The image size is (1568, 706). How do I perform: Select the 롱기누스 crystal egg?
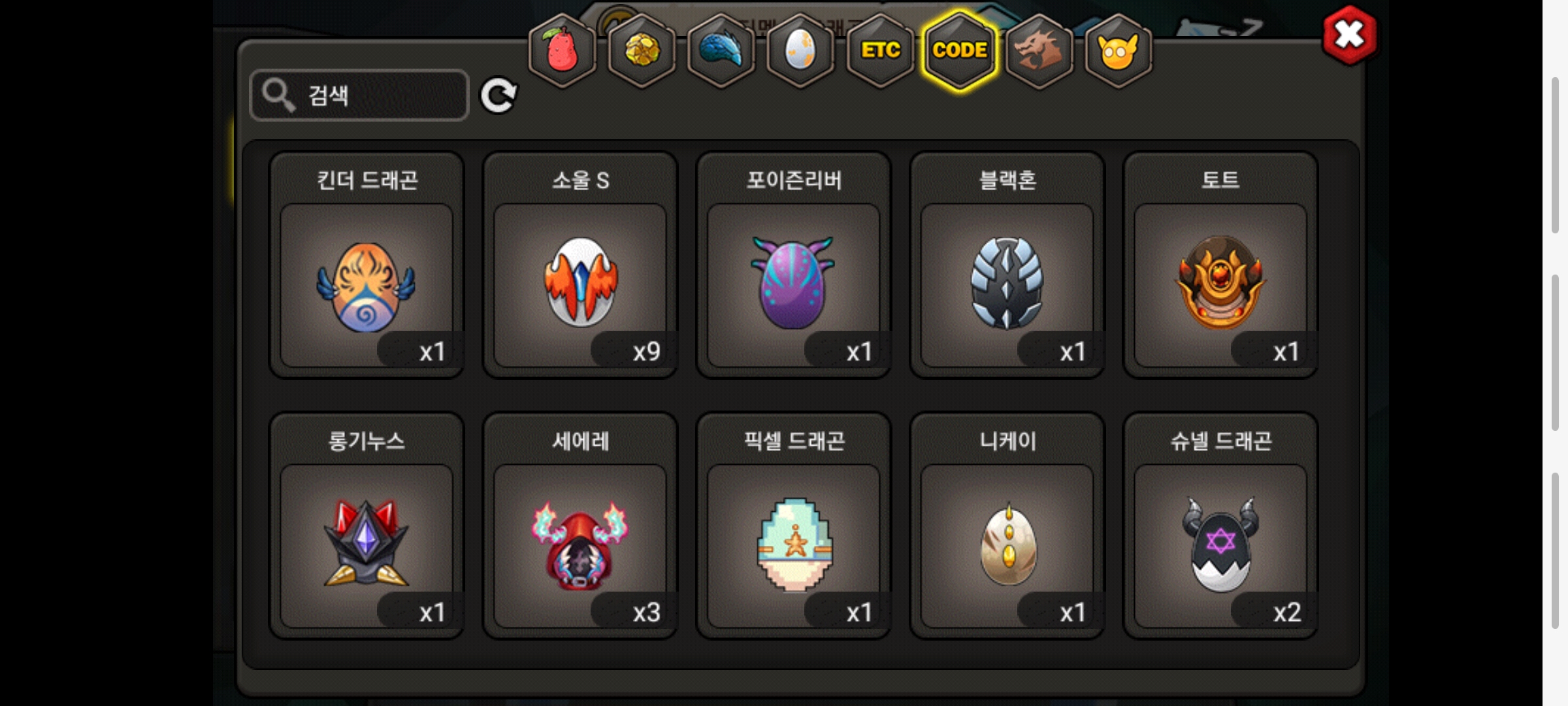point(367,525)
